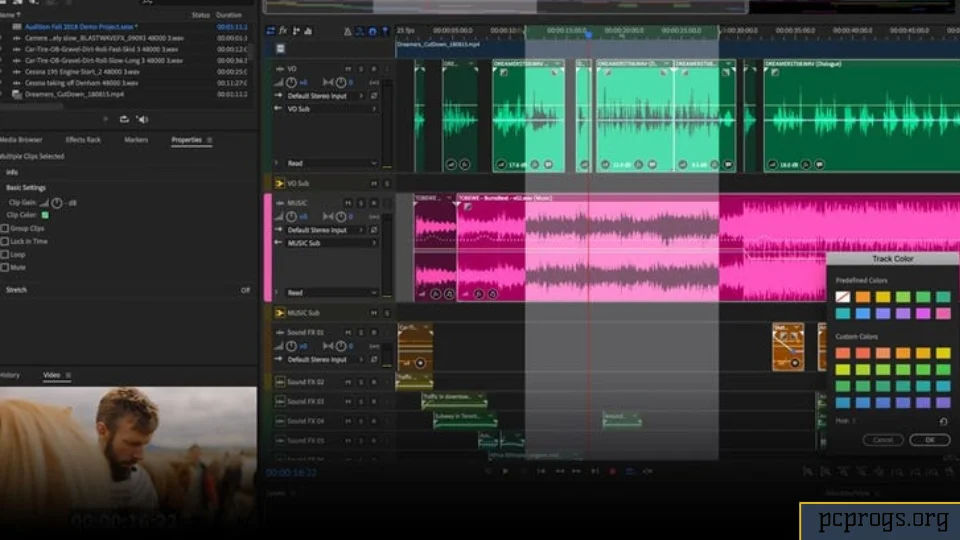The height and width of the screenshot is (540, 960).
Task: Click the MUSIC Sub bus track icon
Action: pyautogui.click(x=280, y=313)
